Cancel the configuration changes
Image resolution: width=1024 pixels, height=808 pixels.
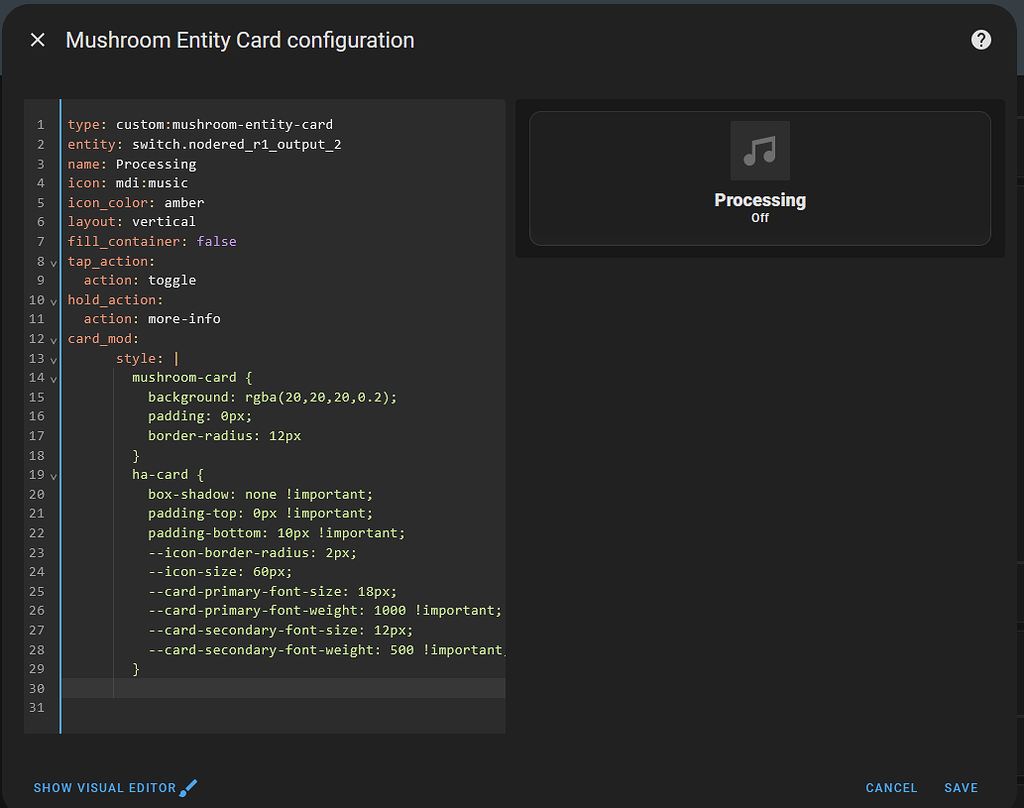tap(891, 787)
